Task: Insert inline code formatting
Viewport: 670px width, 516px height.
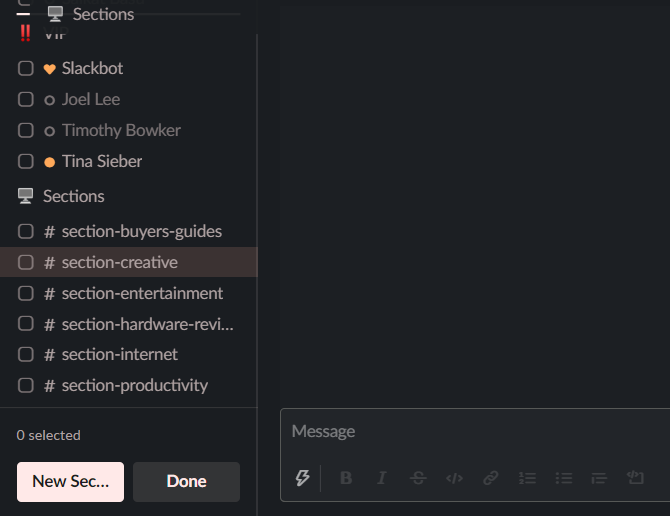Action: (454, 478)
